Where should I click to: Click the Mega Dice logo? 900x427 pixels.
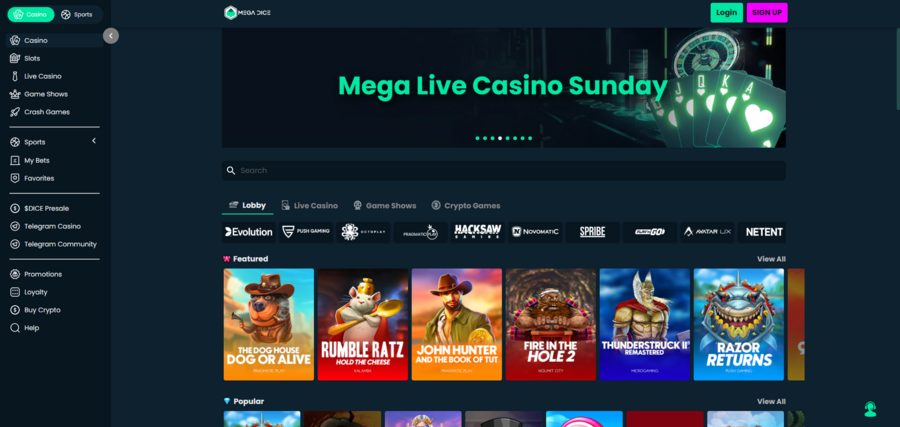pyautogui.click(x=247, y=13)
